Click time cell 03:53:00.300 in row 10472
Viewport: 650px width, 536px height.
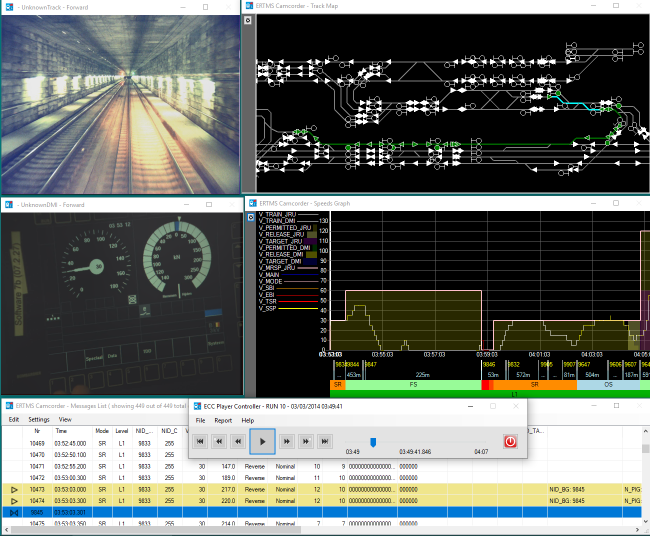tap(70, 478)
